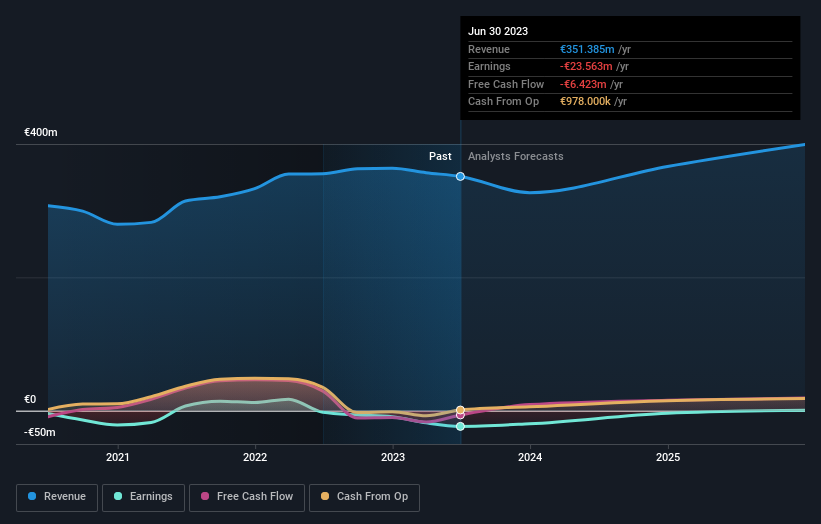This screenshot has height=524, width=821.
Task: Click the €0 y-axis label
Action: [x=30, y=399]
